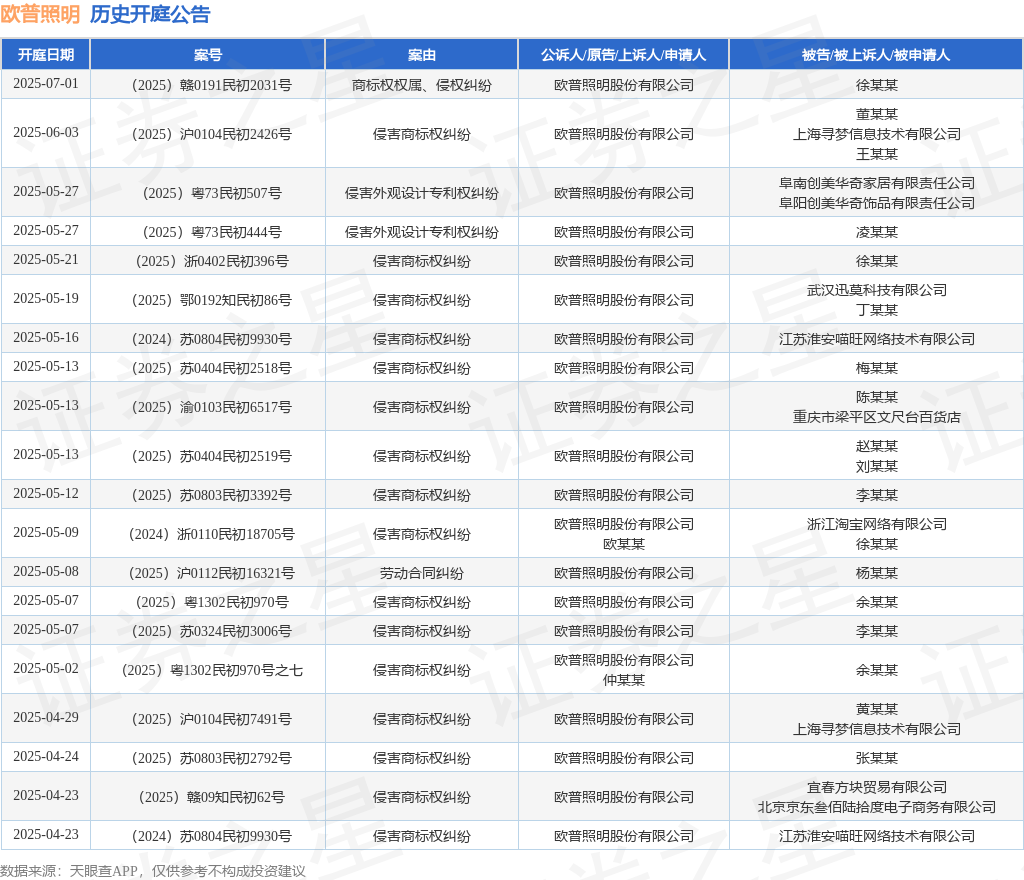Click defendant 董某某
This screenshot has height=880, width=1024.
pos(877,114)
